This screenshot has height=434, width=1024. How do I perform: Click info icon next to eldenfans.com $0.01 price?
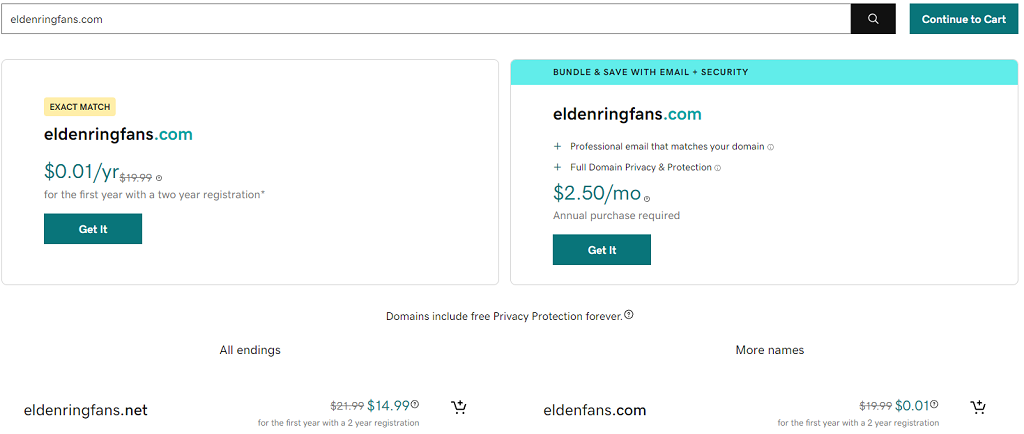tap(934, 405)
